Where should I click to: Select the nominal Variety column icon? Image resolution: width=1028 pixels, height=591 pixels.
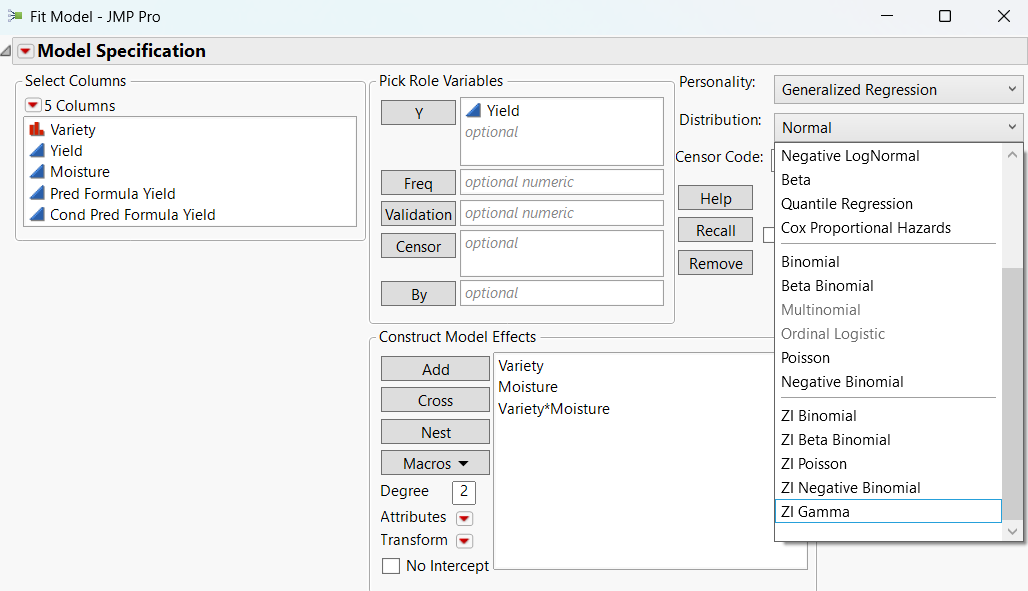click(37, 129)
